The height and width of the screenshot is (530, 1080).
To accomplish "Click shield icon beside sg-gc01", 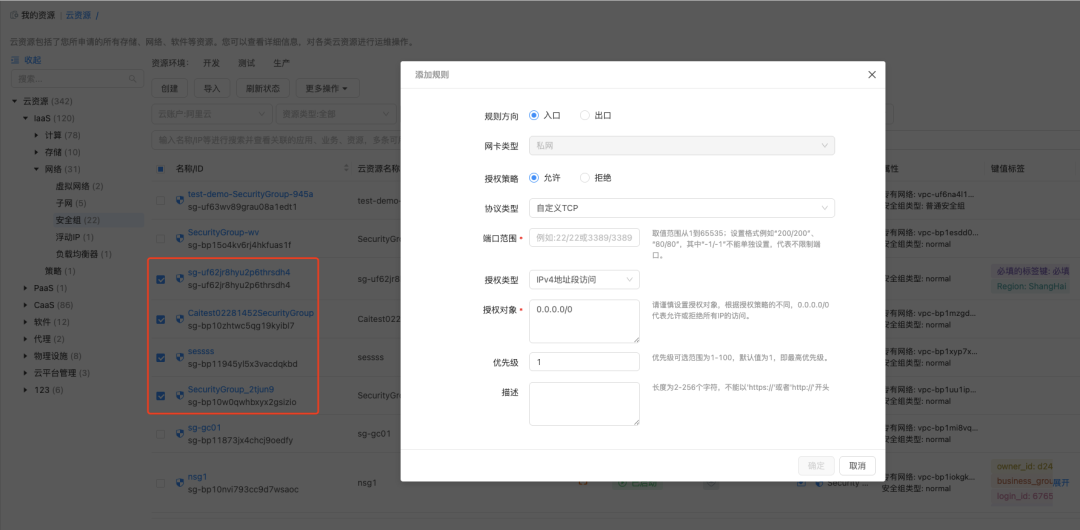I will pos(180,434).
